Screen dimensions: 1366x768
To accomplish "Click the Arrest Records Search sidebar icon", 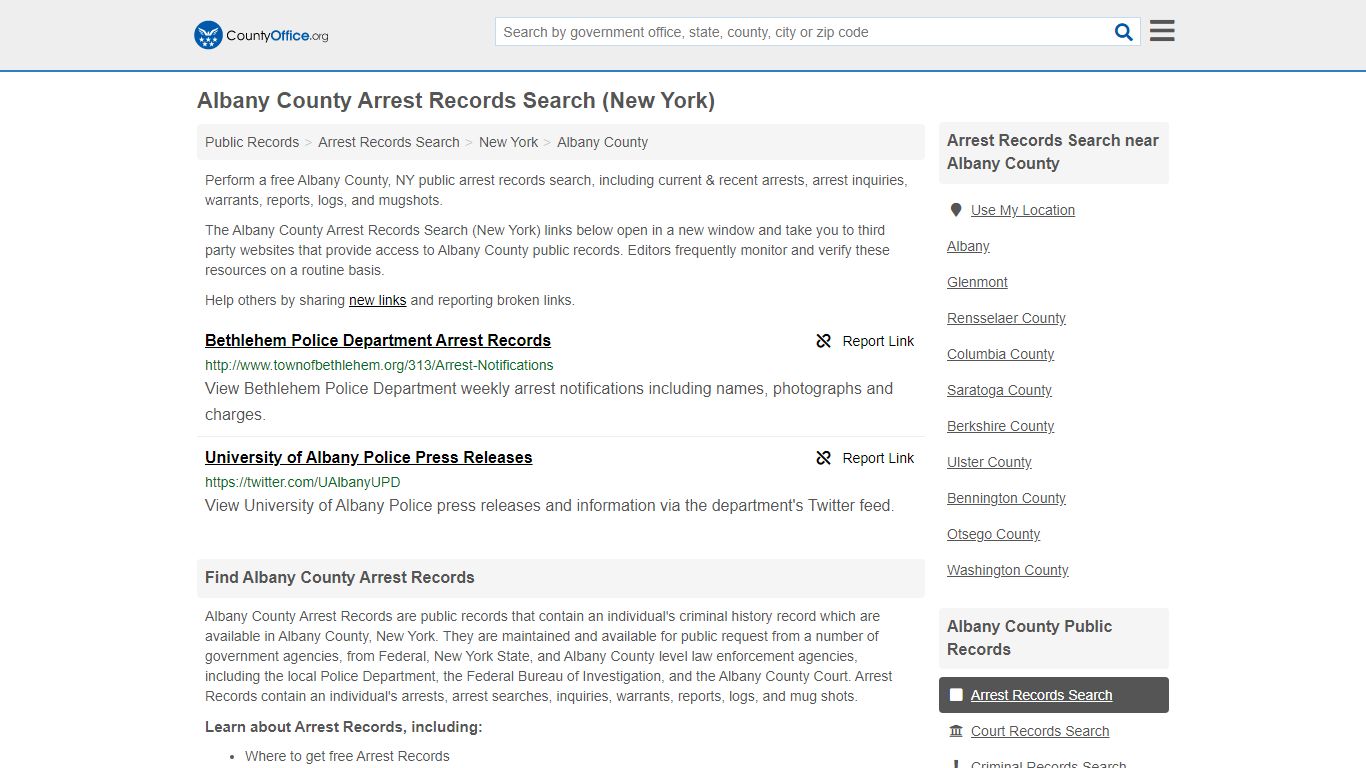I will click(956, 695).
